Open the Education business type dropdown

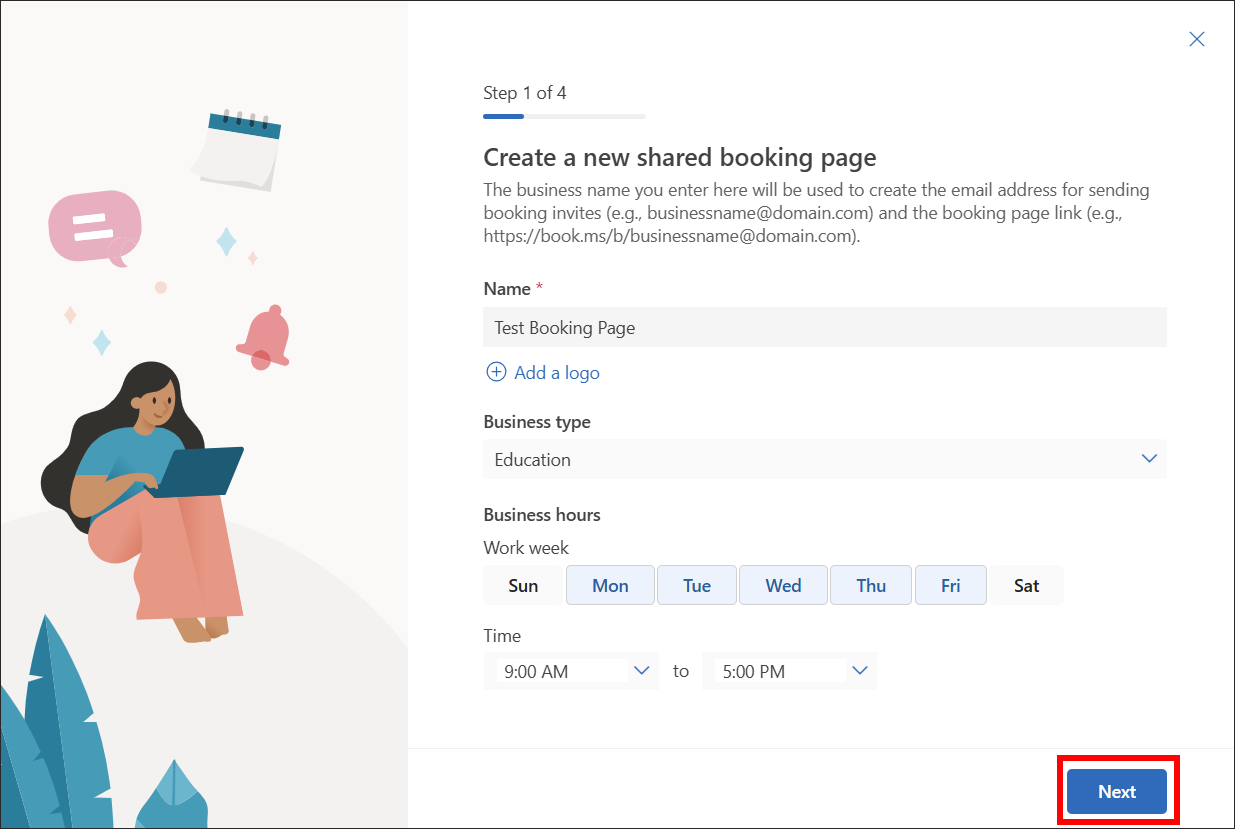click(825, 459)
